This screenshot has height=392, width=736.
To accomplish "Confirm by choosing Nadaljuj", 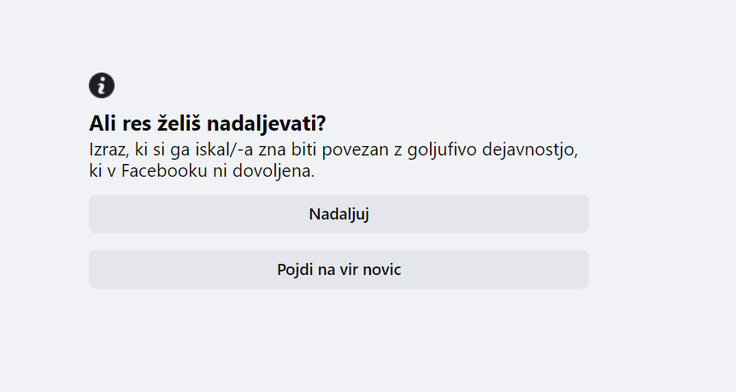I will 339,214.
